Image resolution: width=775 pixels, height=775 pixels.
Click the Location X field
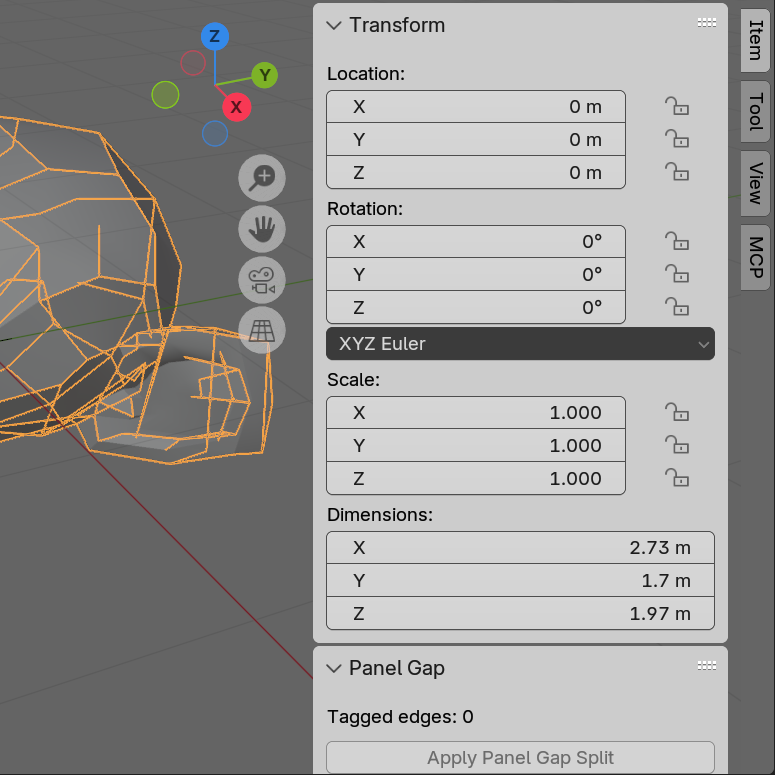pos(475,106)
